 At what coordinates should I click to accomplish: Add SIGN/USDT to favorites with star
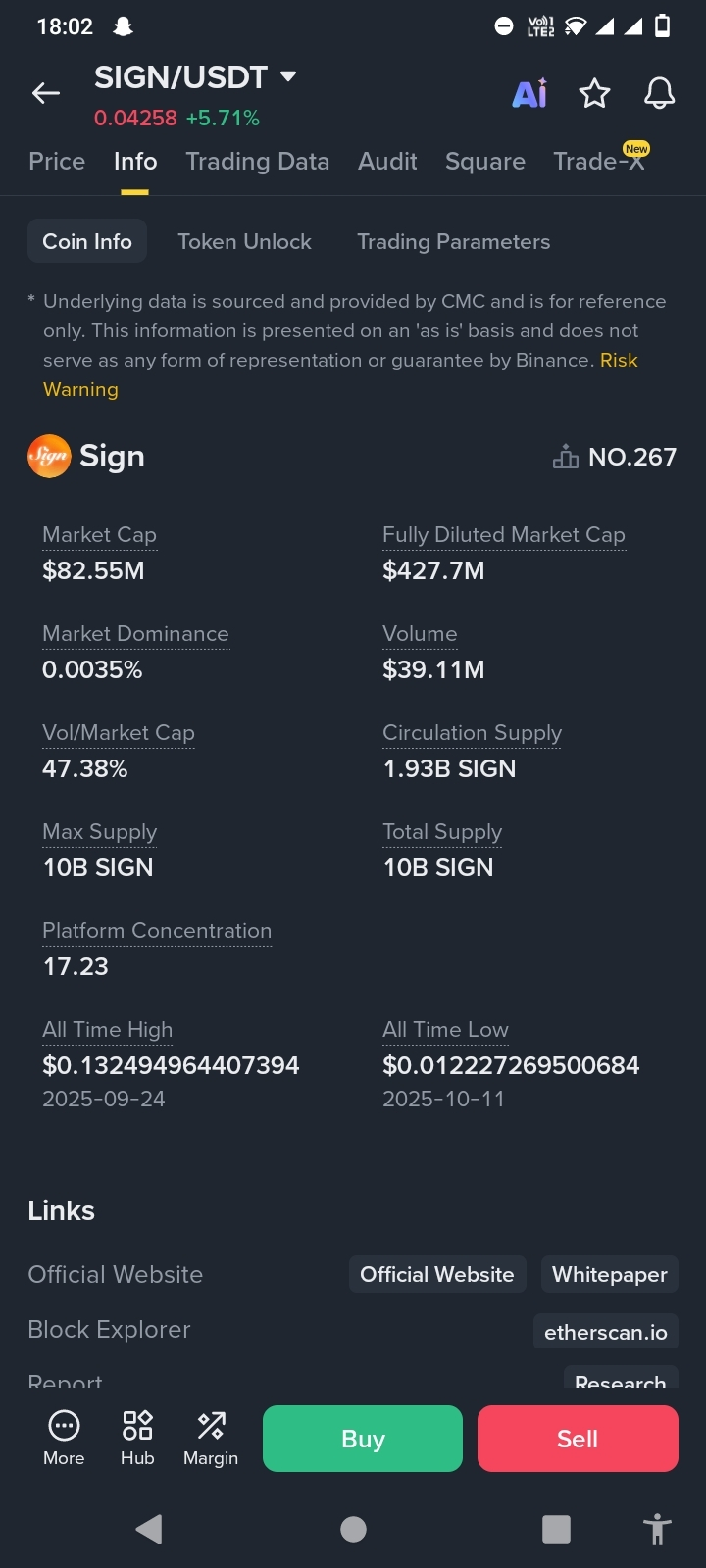click(594, 94)
